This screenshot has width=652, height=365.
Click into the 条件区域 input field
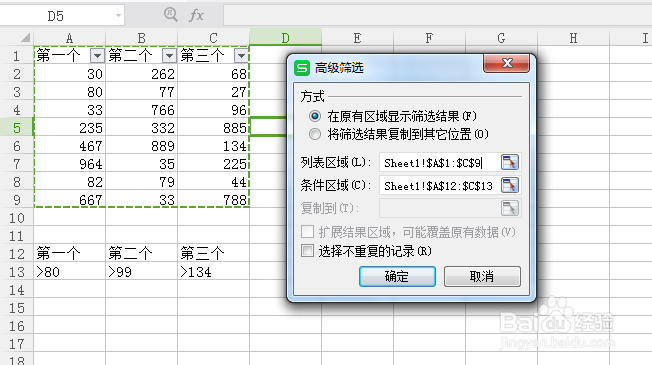click(439, 185)
